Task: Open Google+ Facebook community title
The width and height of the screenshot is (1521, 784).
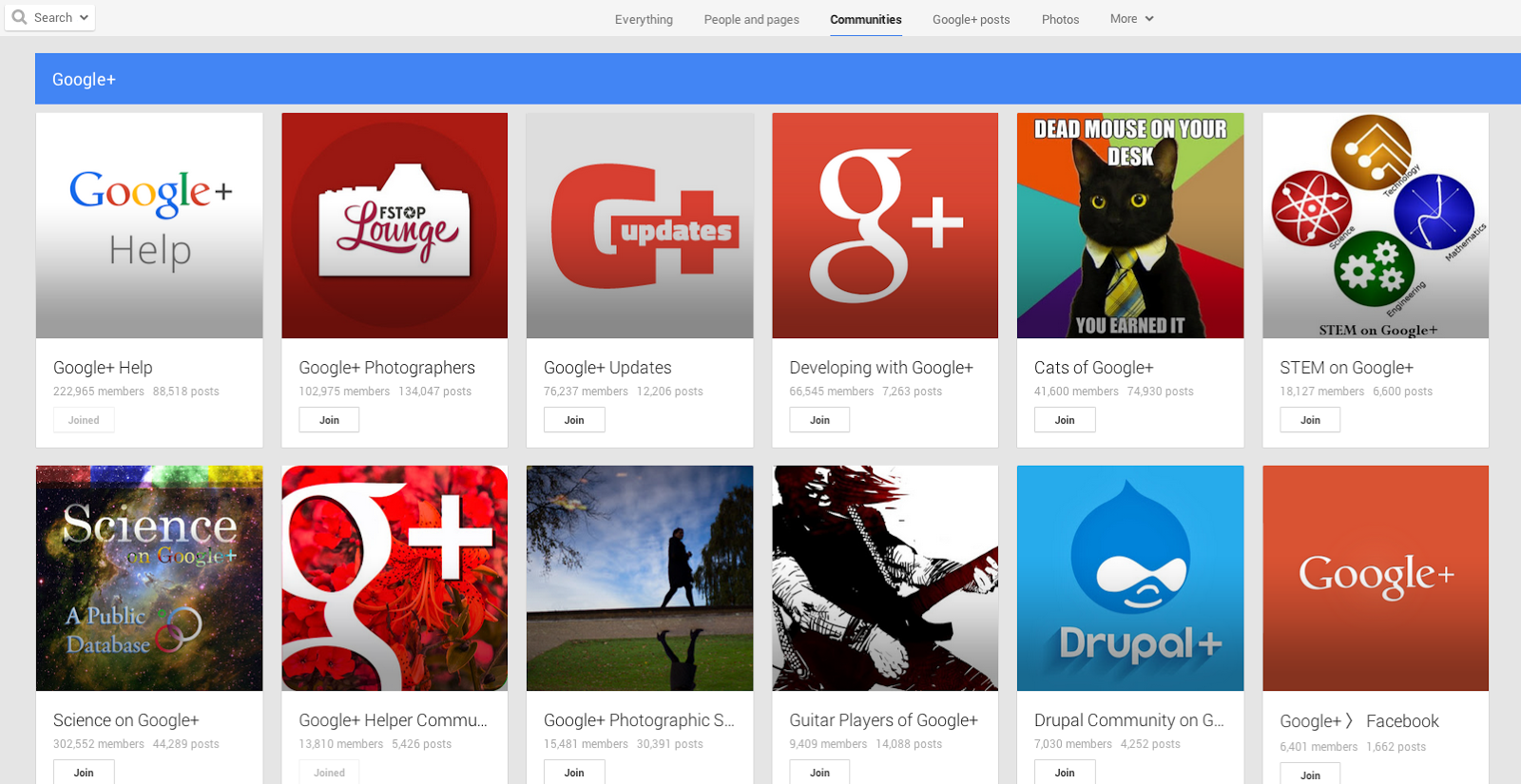Action: coord(1359,721)
